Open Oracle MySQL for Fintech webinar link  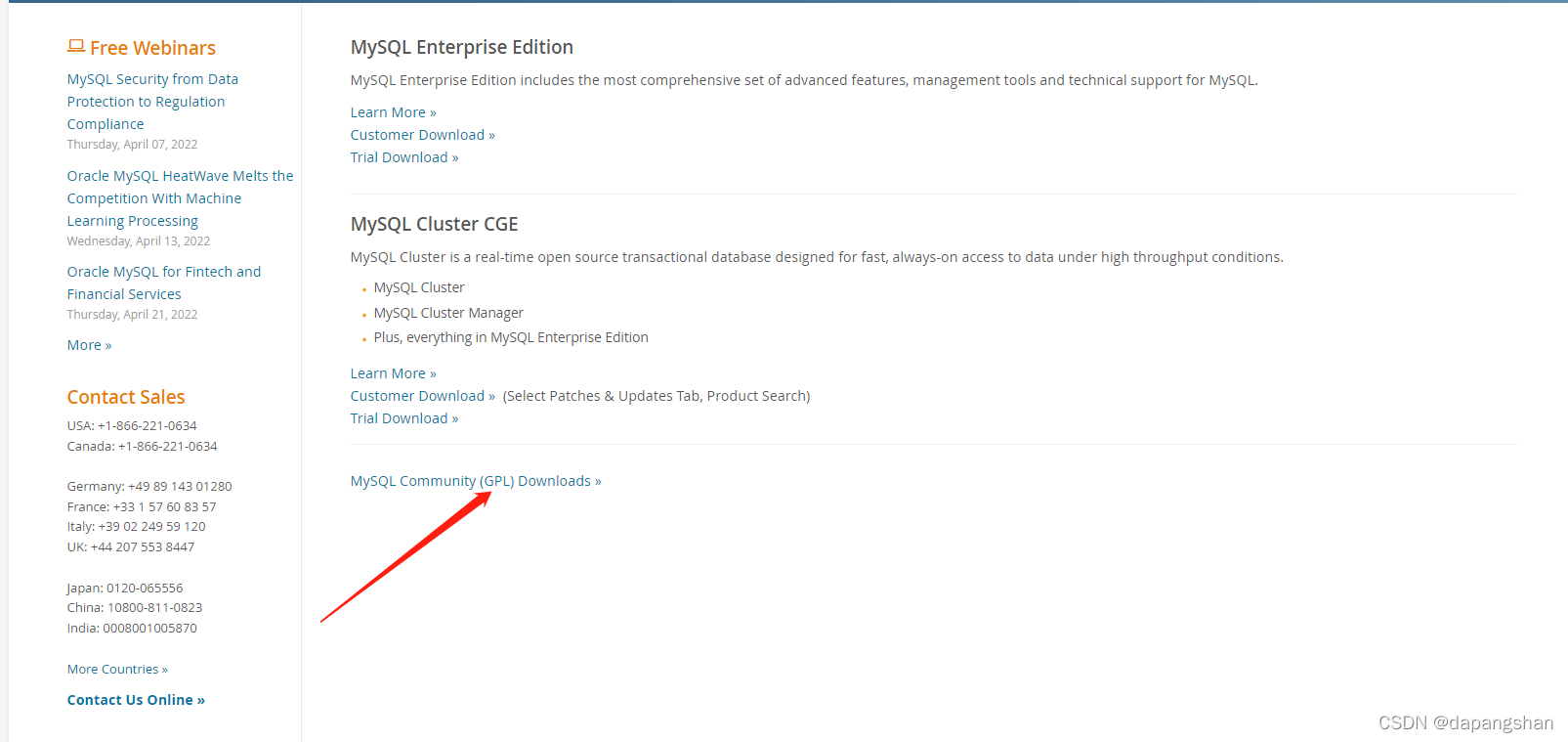164,283
